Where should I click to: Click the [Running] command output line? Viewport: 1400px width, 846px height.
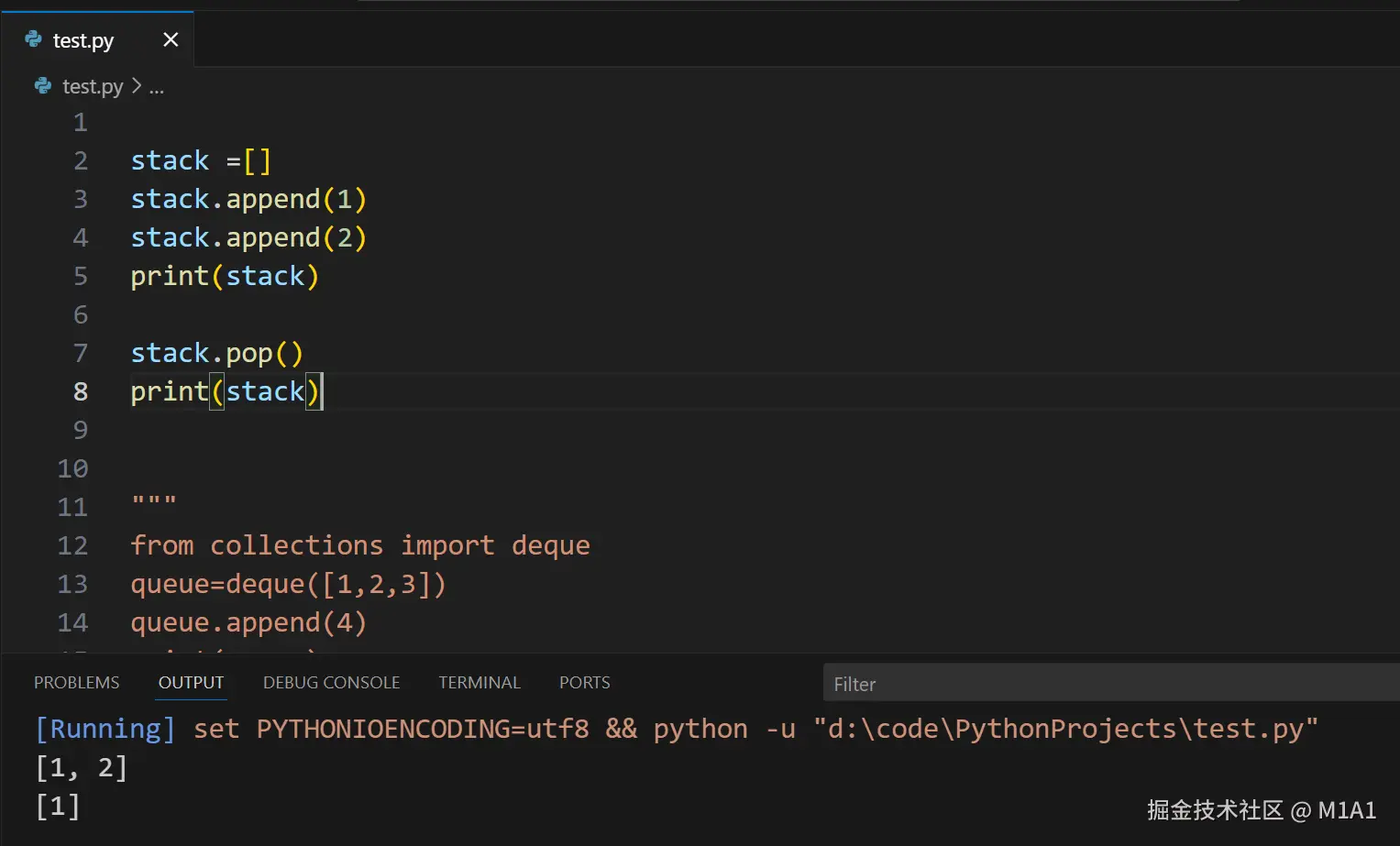pos(676,729)
